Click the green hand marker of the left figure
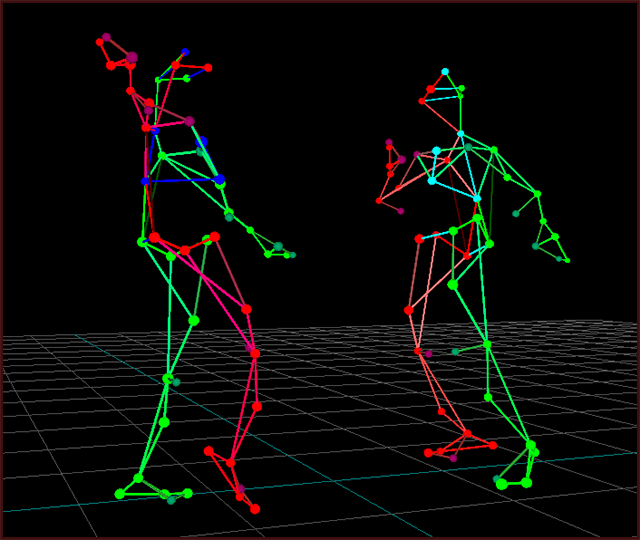 point(278,247)
